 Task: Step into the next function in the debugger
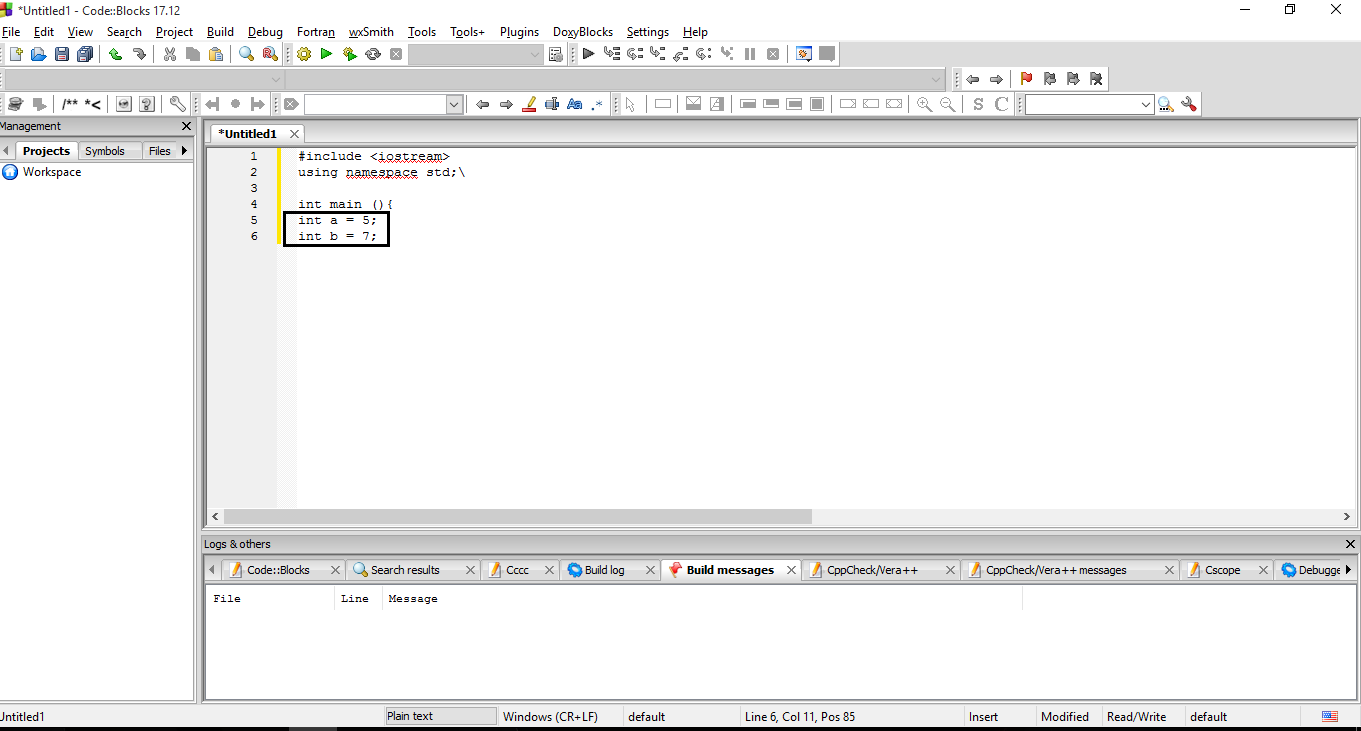point(656,53)
